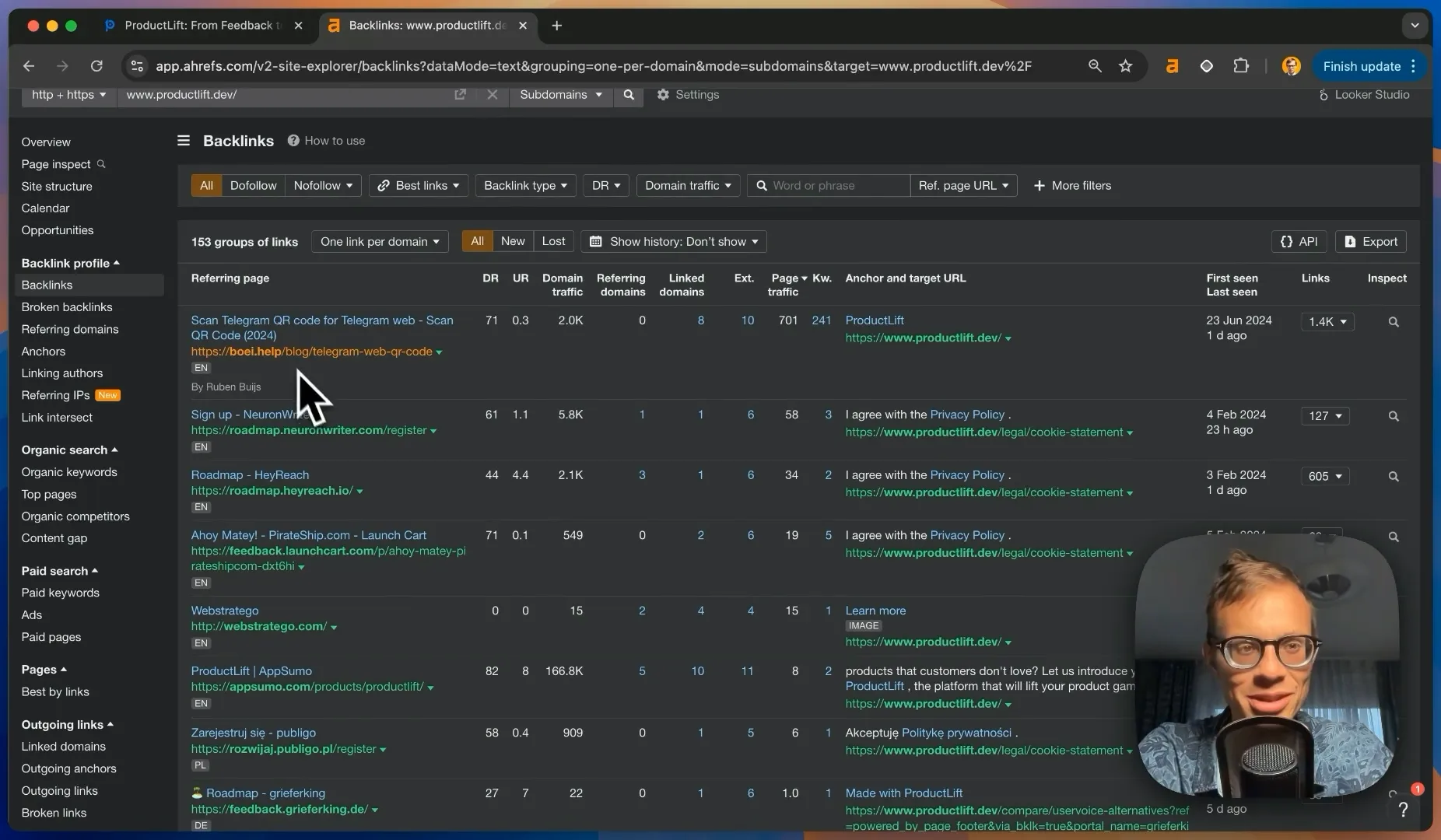The image size is (1441, 840).
Task: Open Referring domains in the sidebar
Action: pos(70,329)
